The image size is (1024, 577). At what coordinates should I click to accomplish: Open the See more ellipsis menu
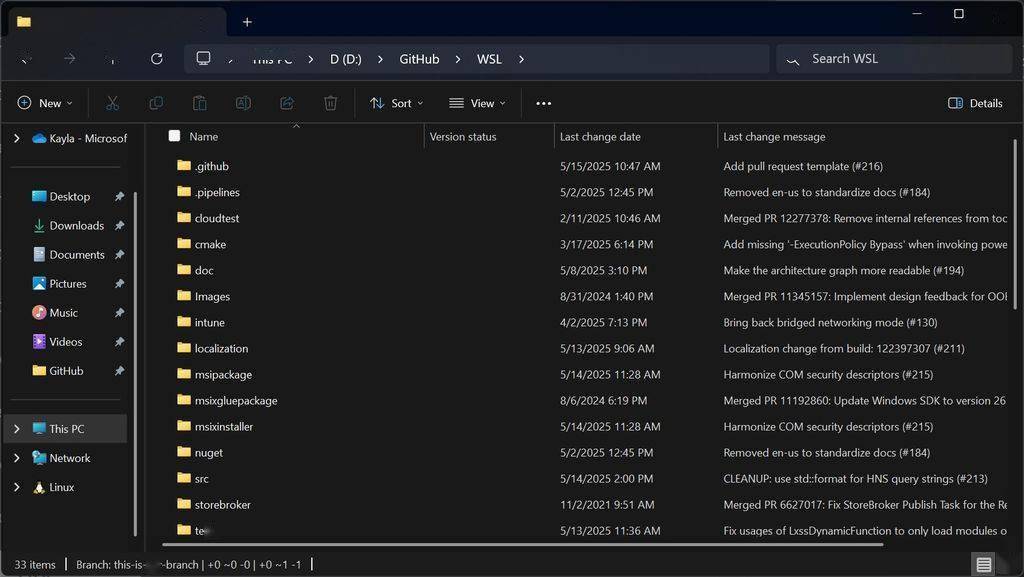click(x=543, y=103)
